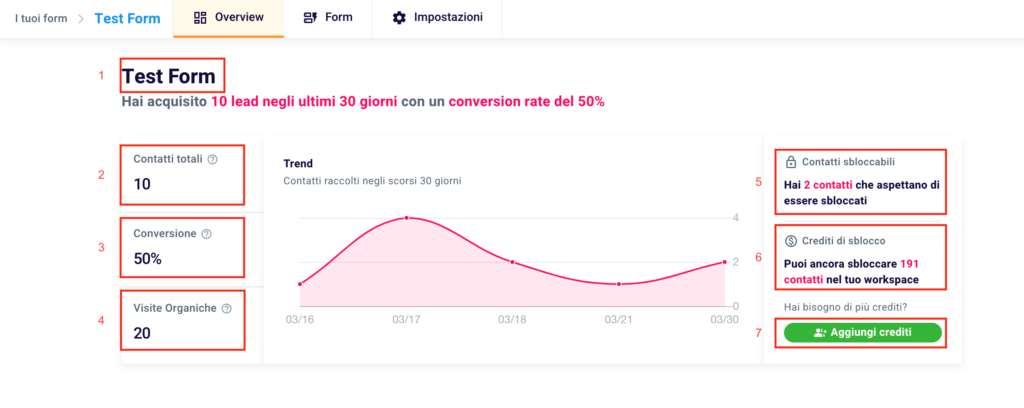Viewport: 1024px width, 408px height.
Task: Click the 03/21 chart data point
Action: (x=618, y=284)
